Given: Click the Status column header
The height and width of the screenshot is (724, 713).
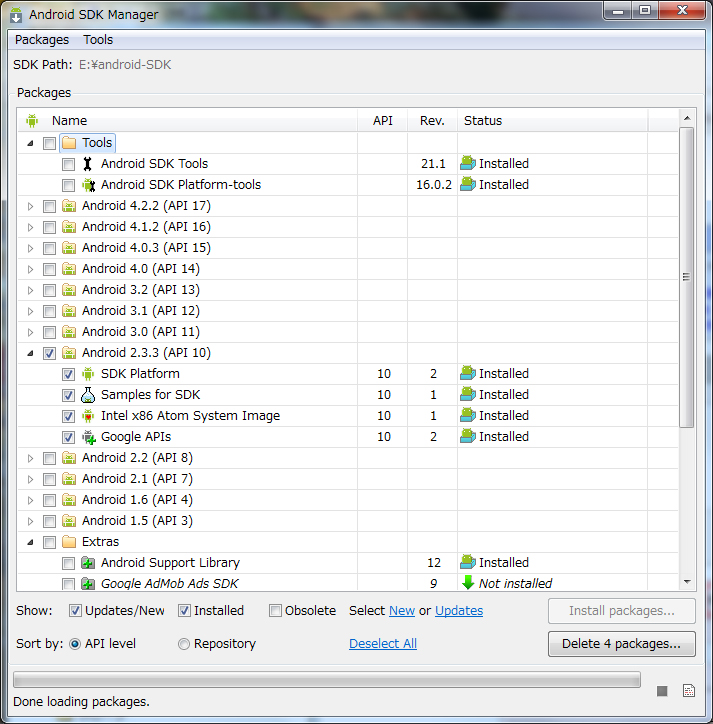Looking at the screenshot, I should pos(552,121).
